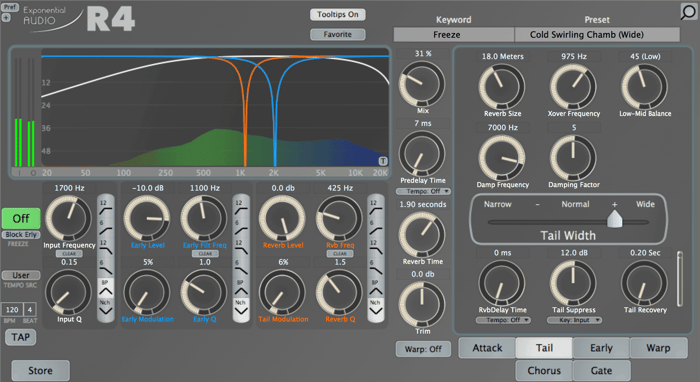The image size is (700, 382).
Task: Switch to the Early tab
Action: (601, 348)
